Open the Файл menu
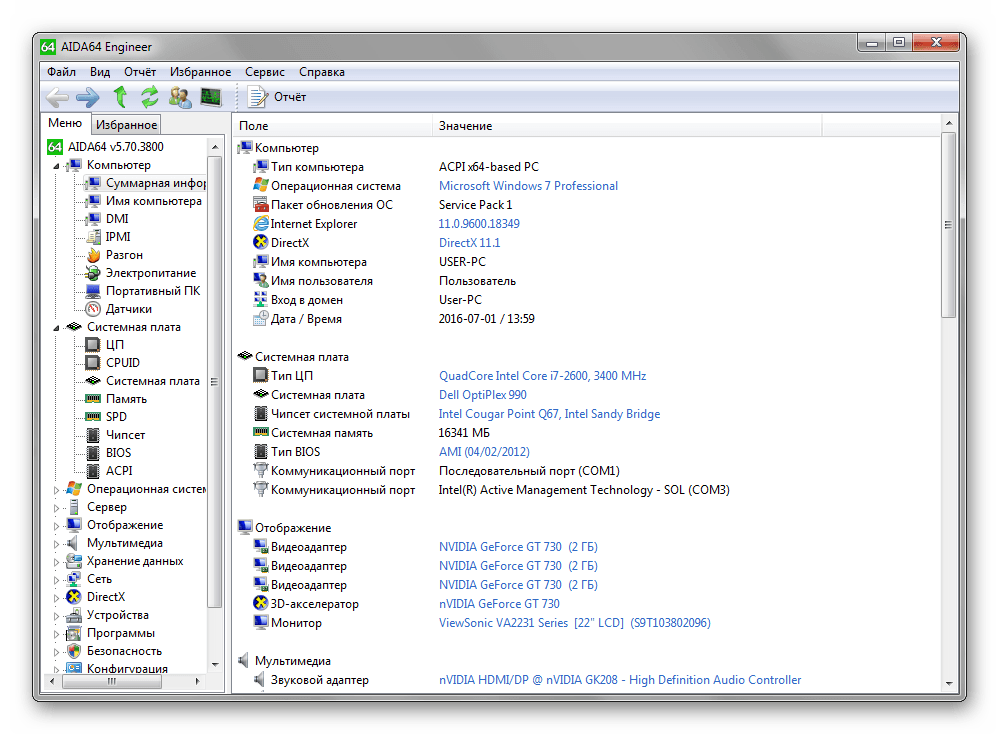 (x=61, y=72)
